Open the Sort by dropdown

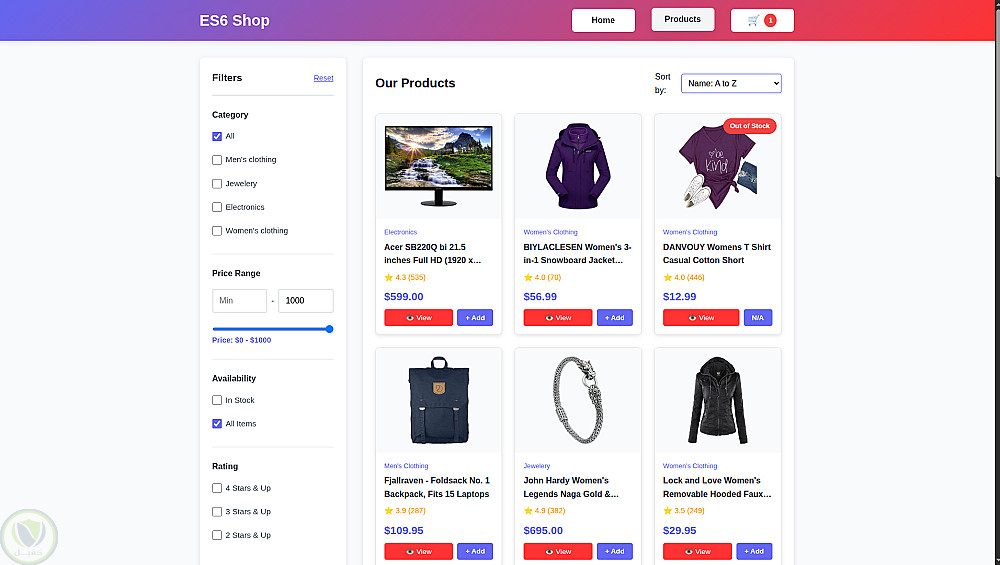click(x=731, y=84)
